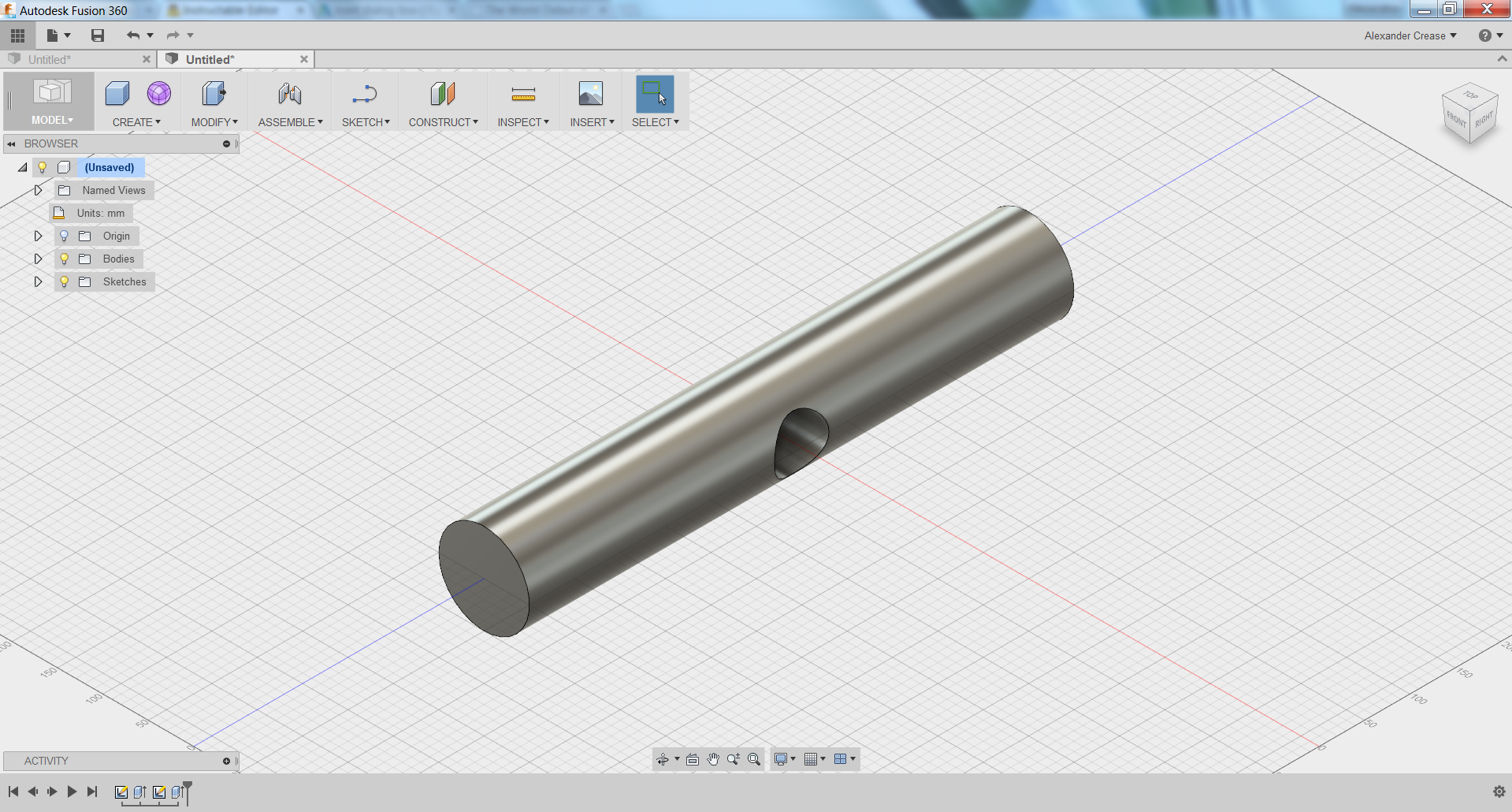Play the timeline
Viewport: 1512px width, 812px height.
(72, 792)
